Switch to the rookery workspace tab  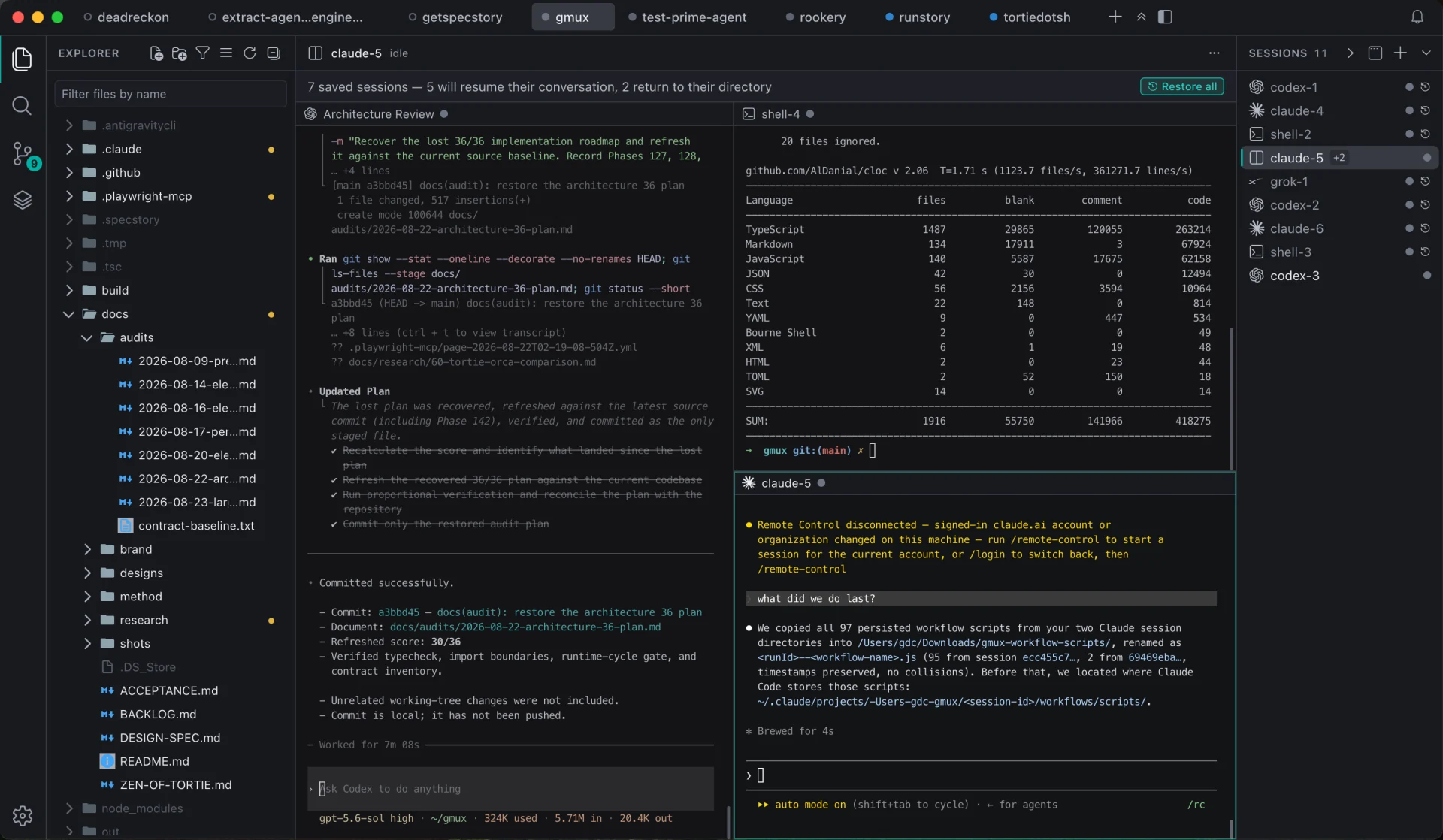(x=815, y=17)
